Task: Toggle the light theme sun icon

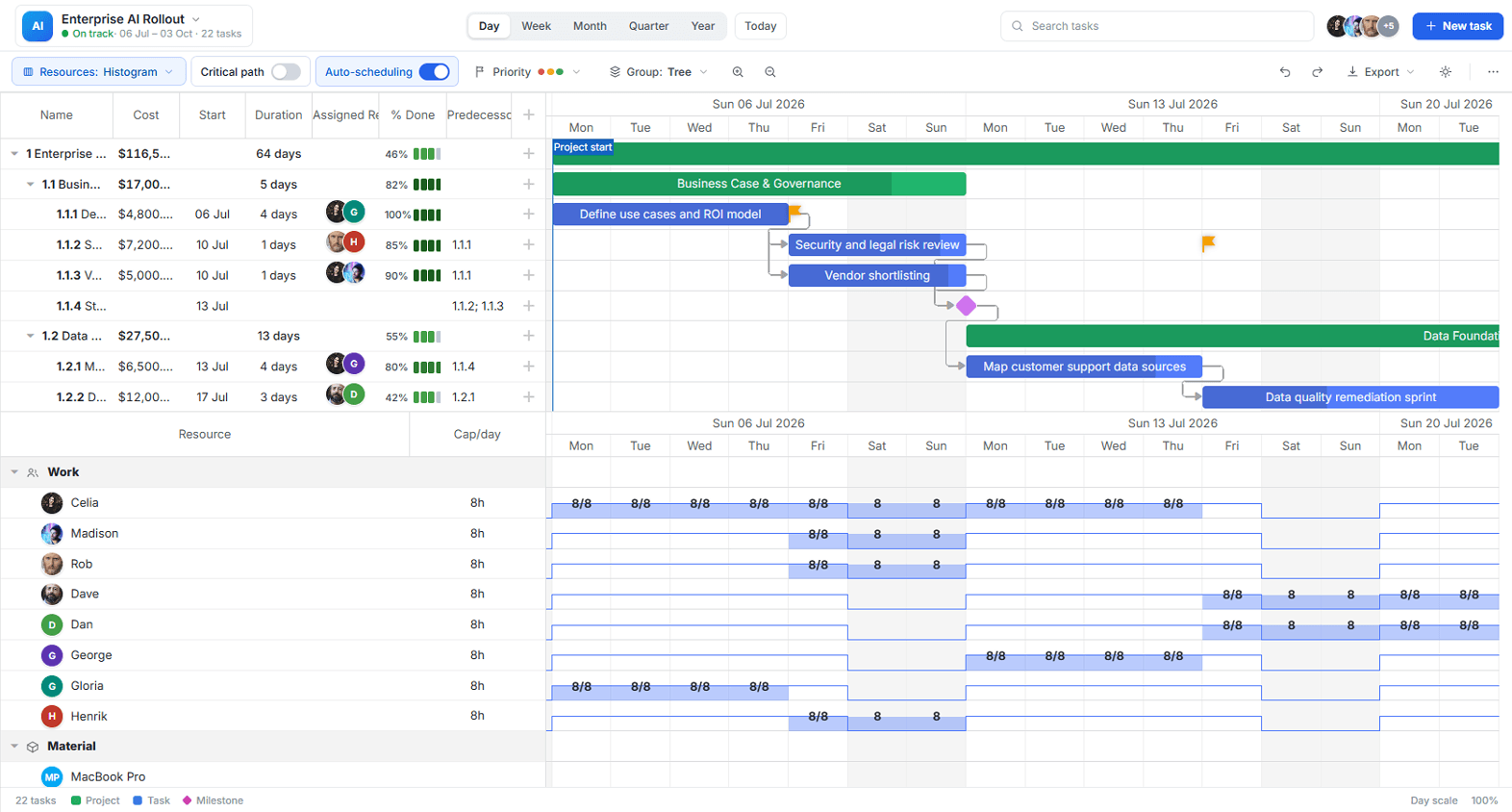Action: [x=1446, y=72]
